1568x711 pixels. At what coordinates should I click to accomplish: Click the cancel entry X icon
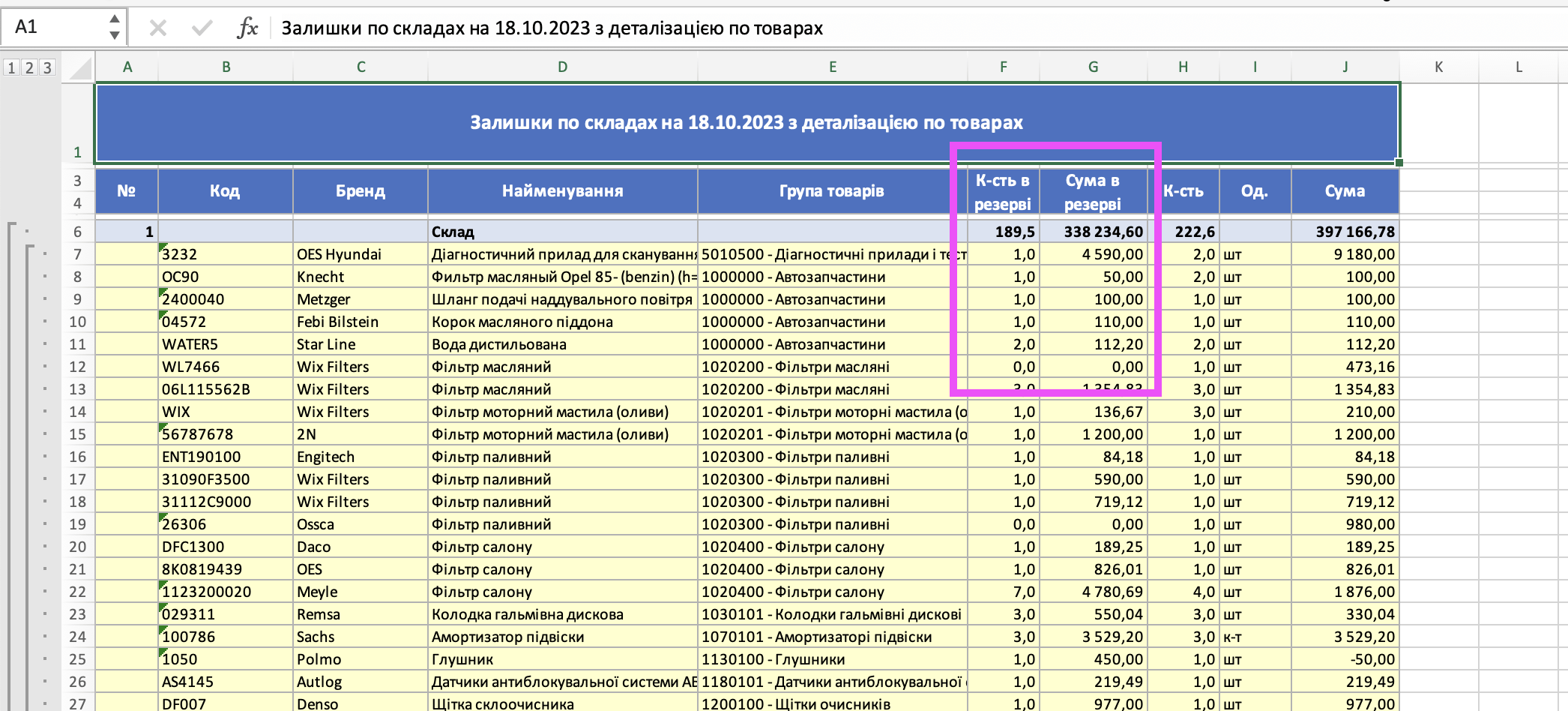[x=157, y=28]
